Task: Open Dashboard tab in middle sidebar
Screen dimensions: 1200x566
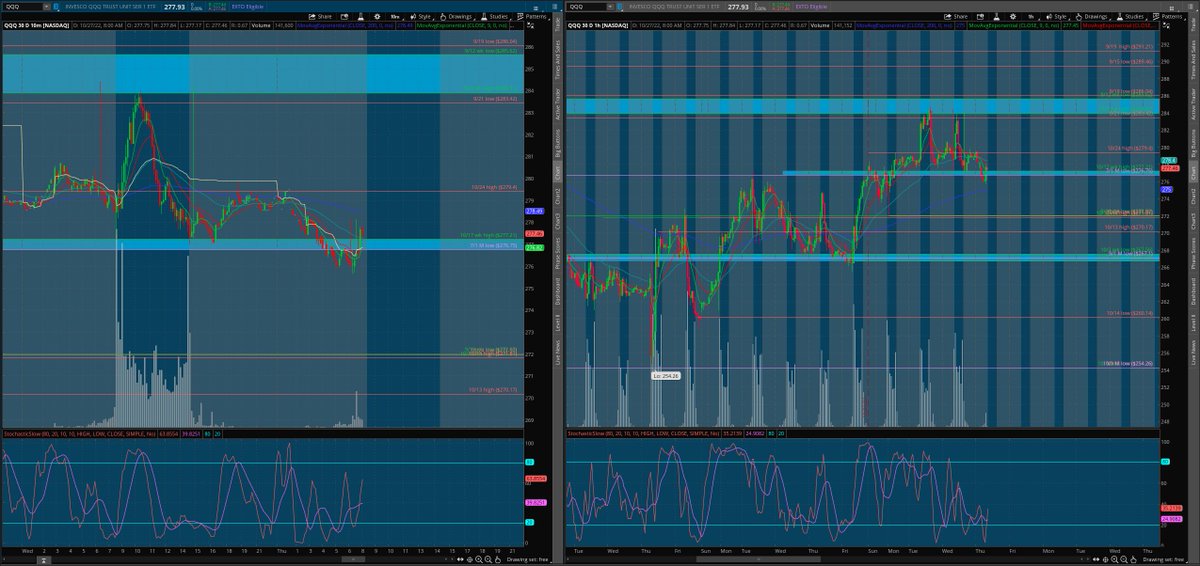Action: tap(558, 292)
